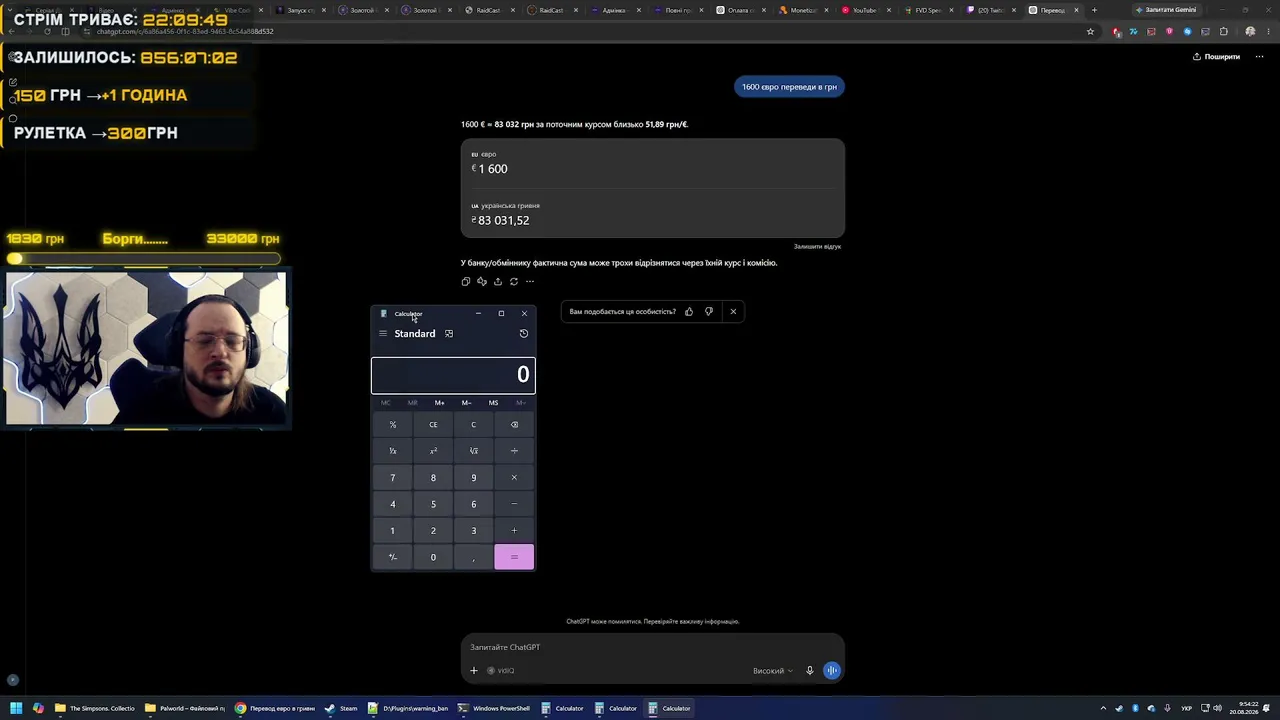Click the microphone dictation icon

click(810, 671)
